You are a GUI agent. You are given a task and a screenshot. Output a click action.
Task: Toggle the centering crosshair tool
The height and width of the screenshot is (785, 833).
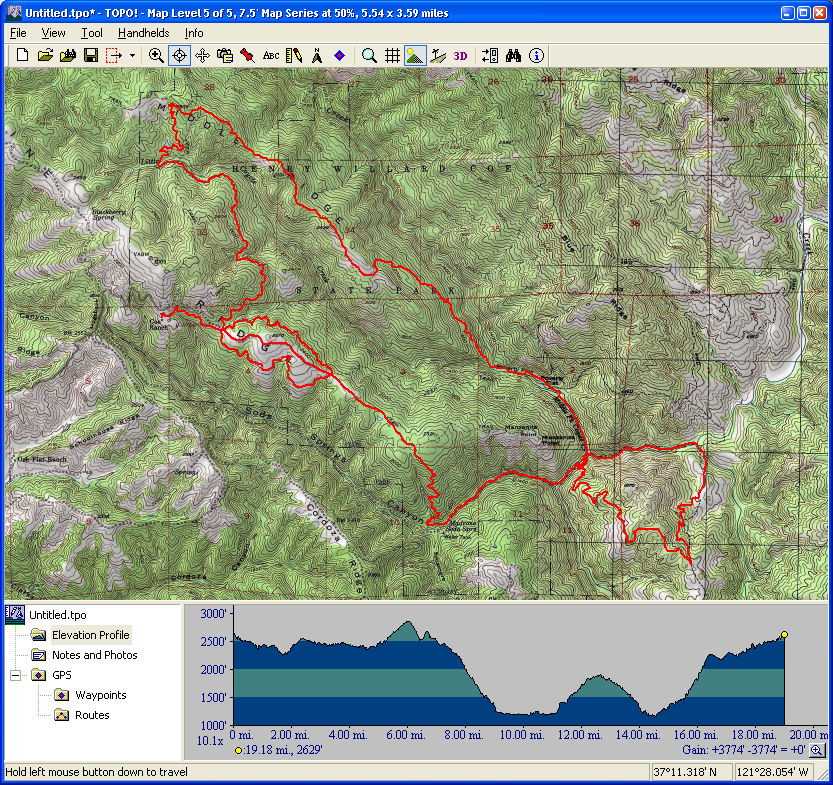point(179,56)
